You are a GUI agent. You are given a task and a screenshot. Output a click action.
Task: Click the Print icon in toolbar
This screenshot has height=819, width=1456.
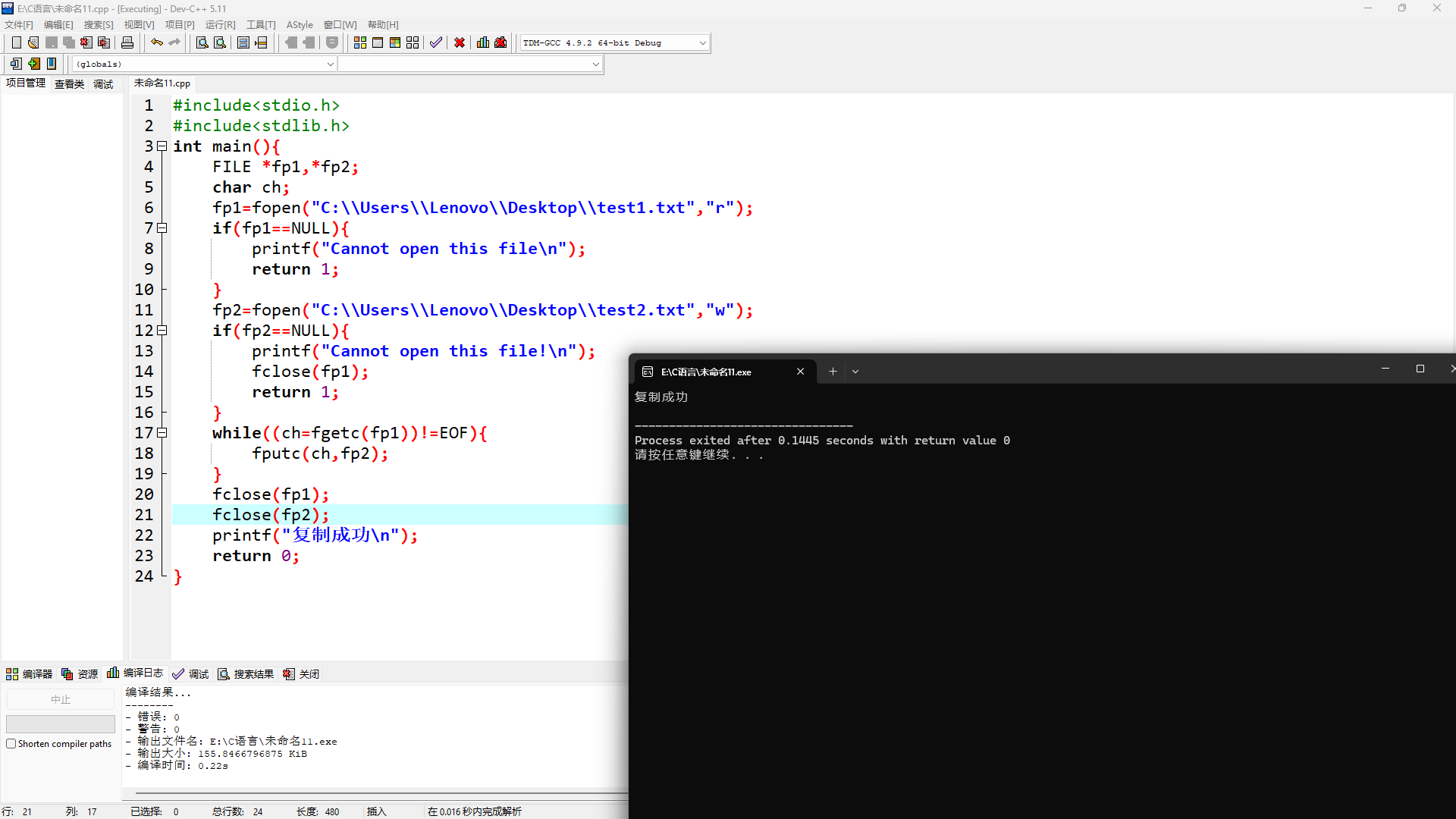tap(127, 42)
